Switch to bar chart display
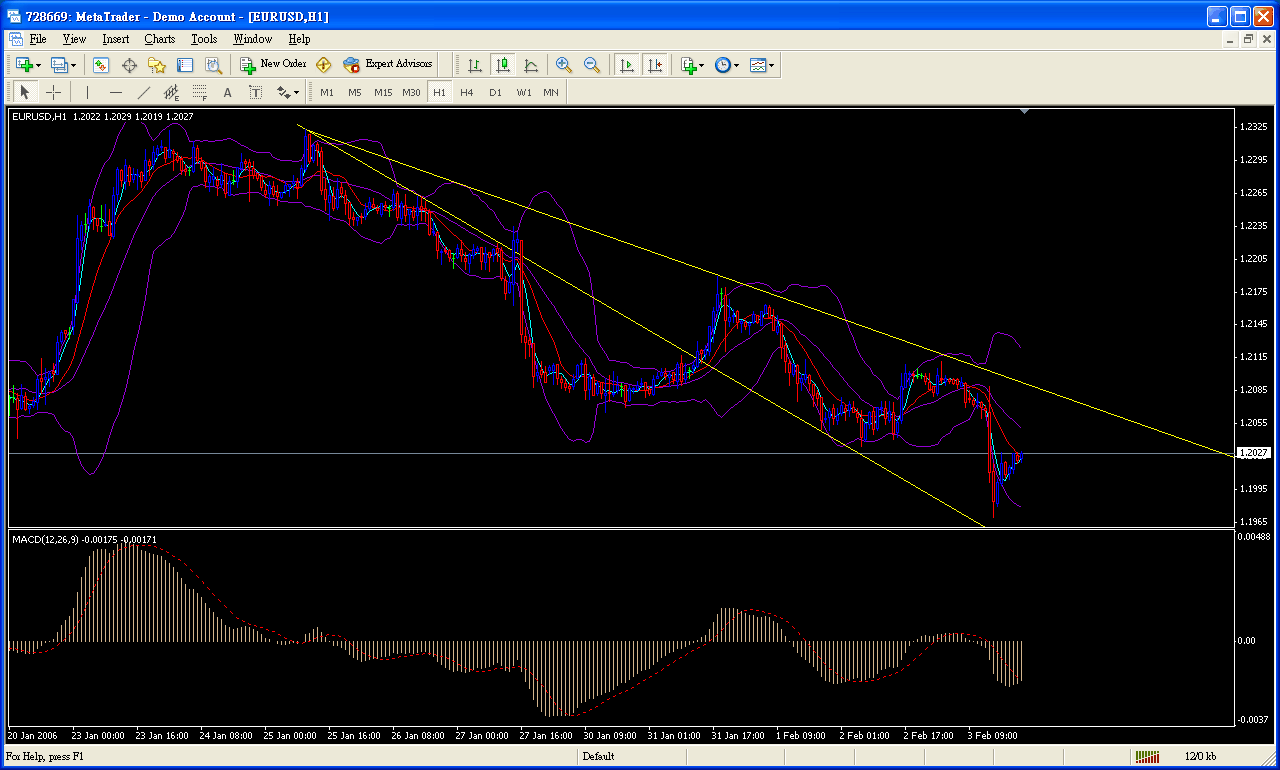 [x=475, y=65]
